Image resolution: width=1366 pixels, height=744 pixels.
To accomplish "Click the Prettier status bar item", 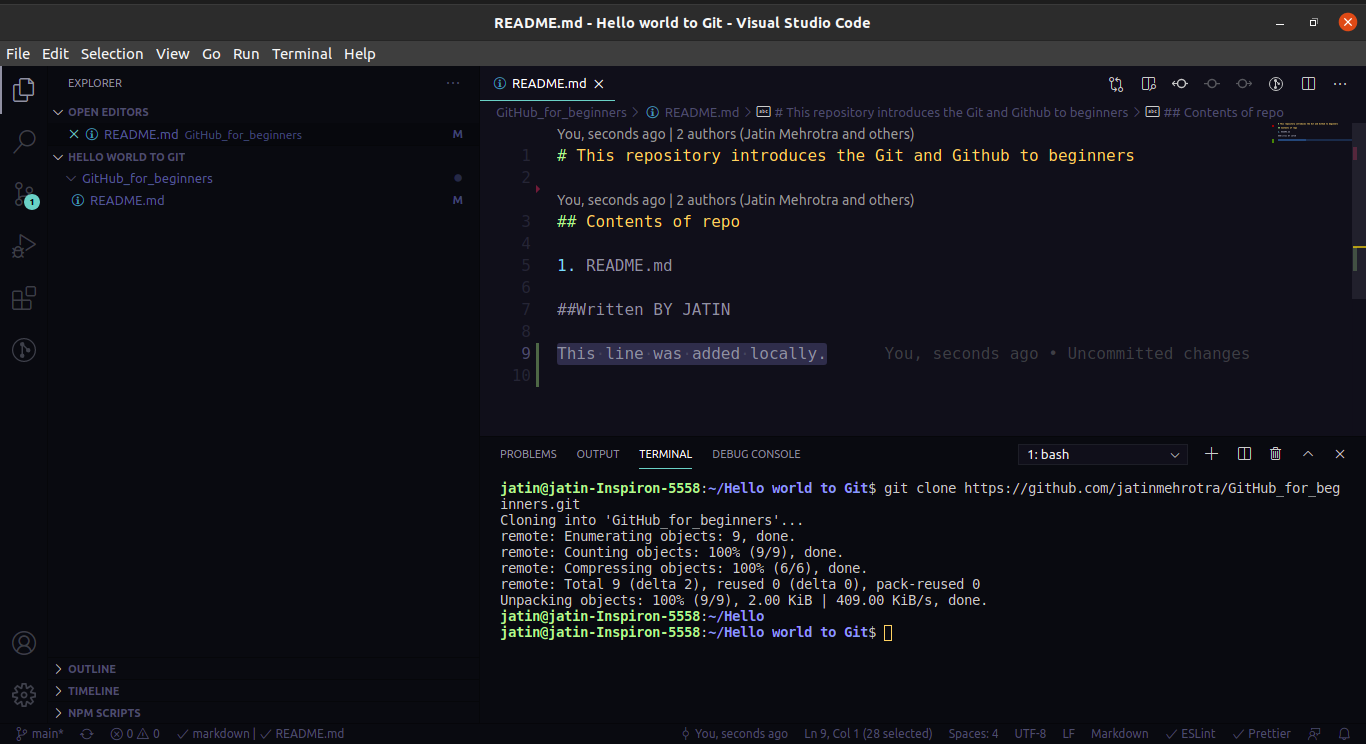I will point(1261,734).
